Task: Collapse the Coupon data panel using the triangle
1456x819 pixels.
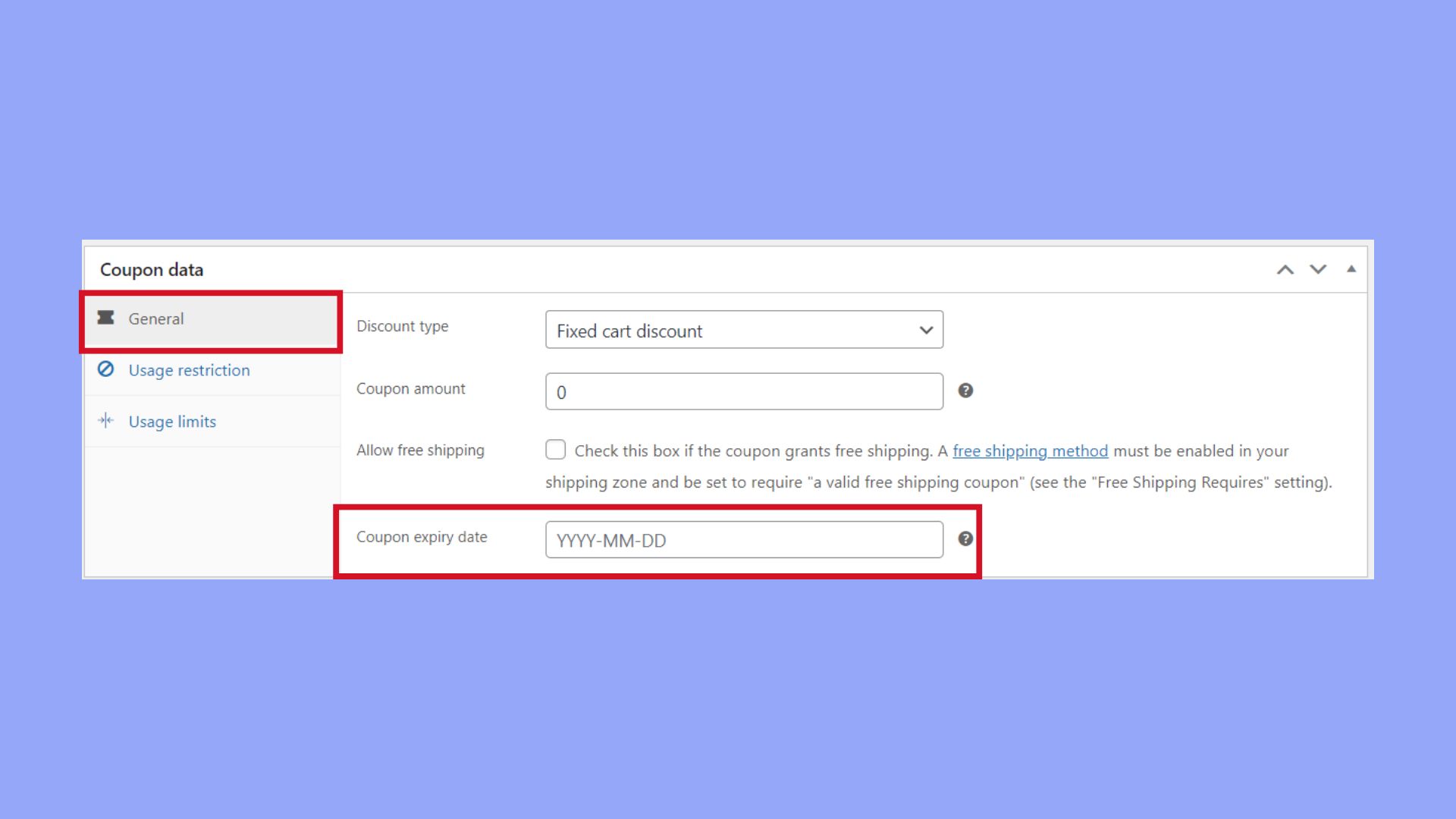Action: [x=1352, y=268]
